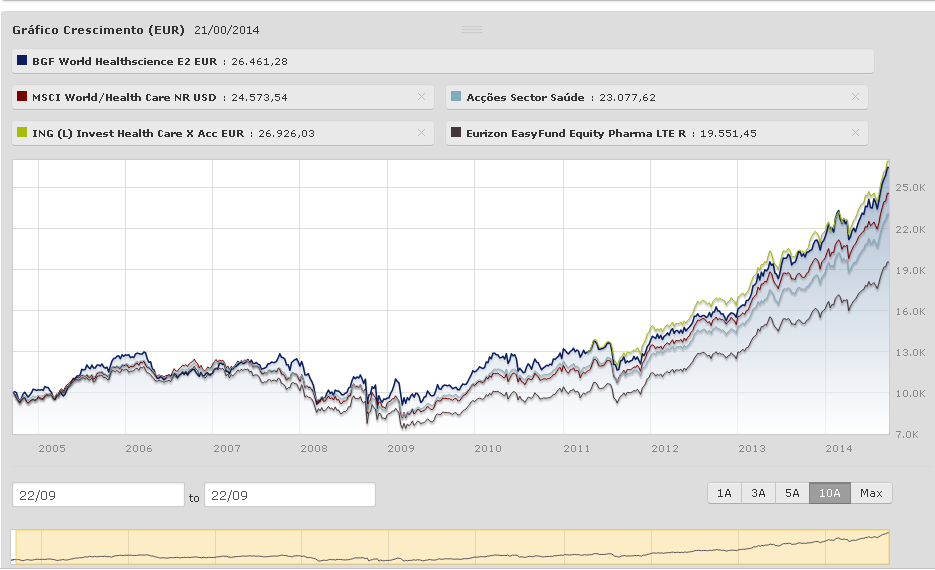
Task: Click Acções Sector Saúde blue-gray swatch
Action: (457, 97)
